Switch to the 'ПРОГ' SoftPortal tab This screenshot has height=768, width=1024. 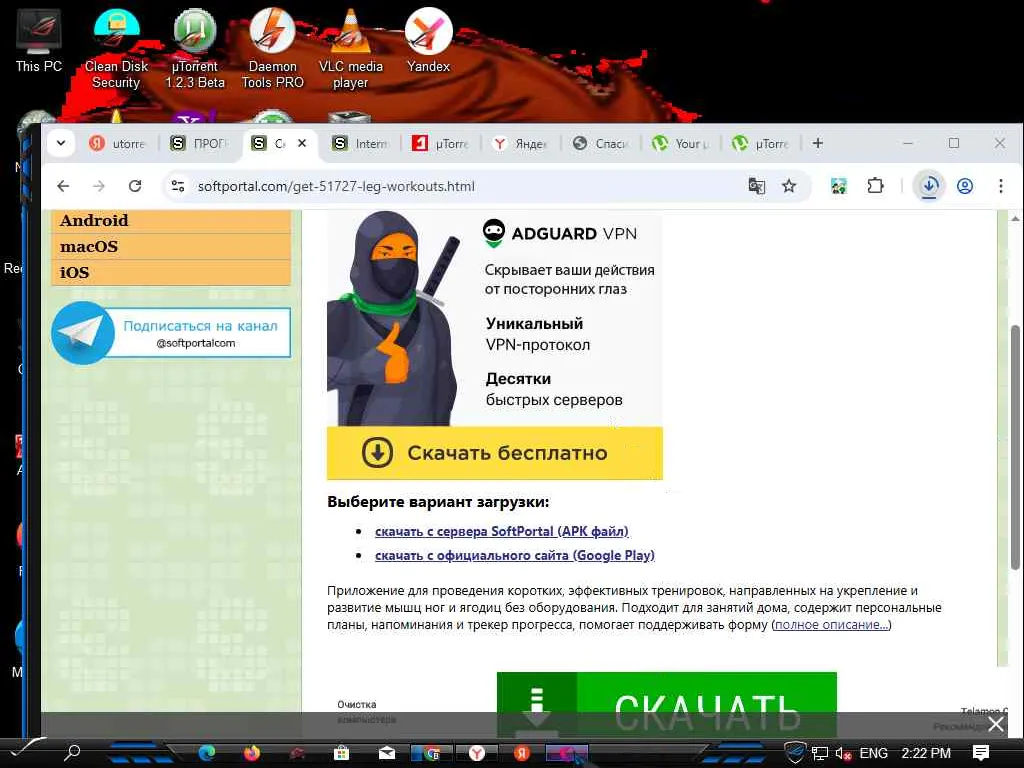pos(199,144)
